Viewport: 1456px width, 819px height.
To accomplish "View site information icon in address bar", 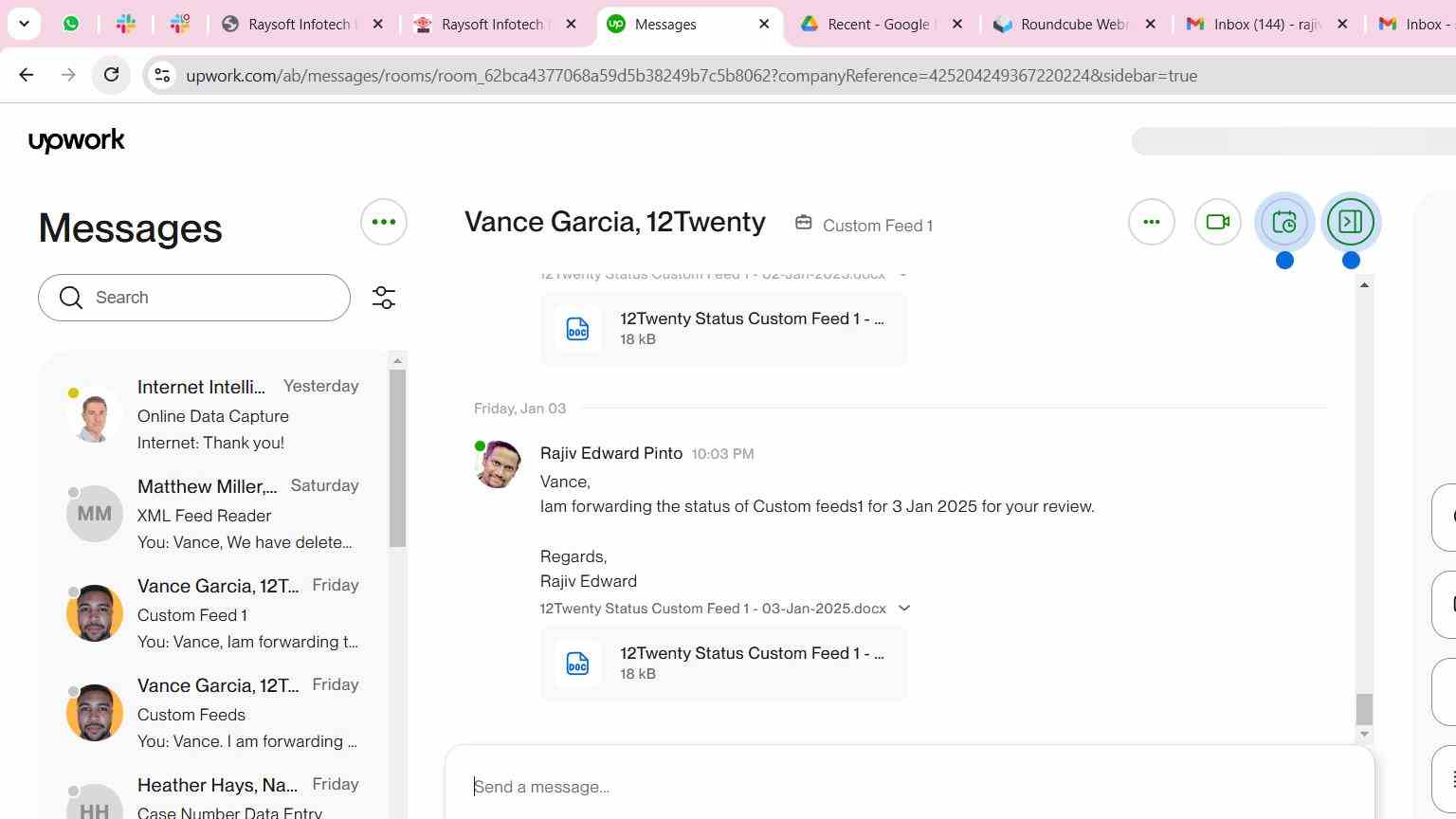I will tap(162, 75).
